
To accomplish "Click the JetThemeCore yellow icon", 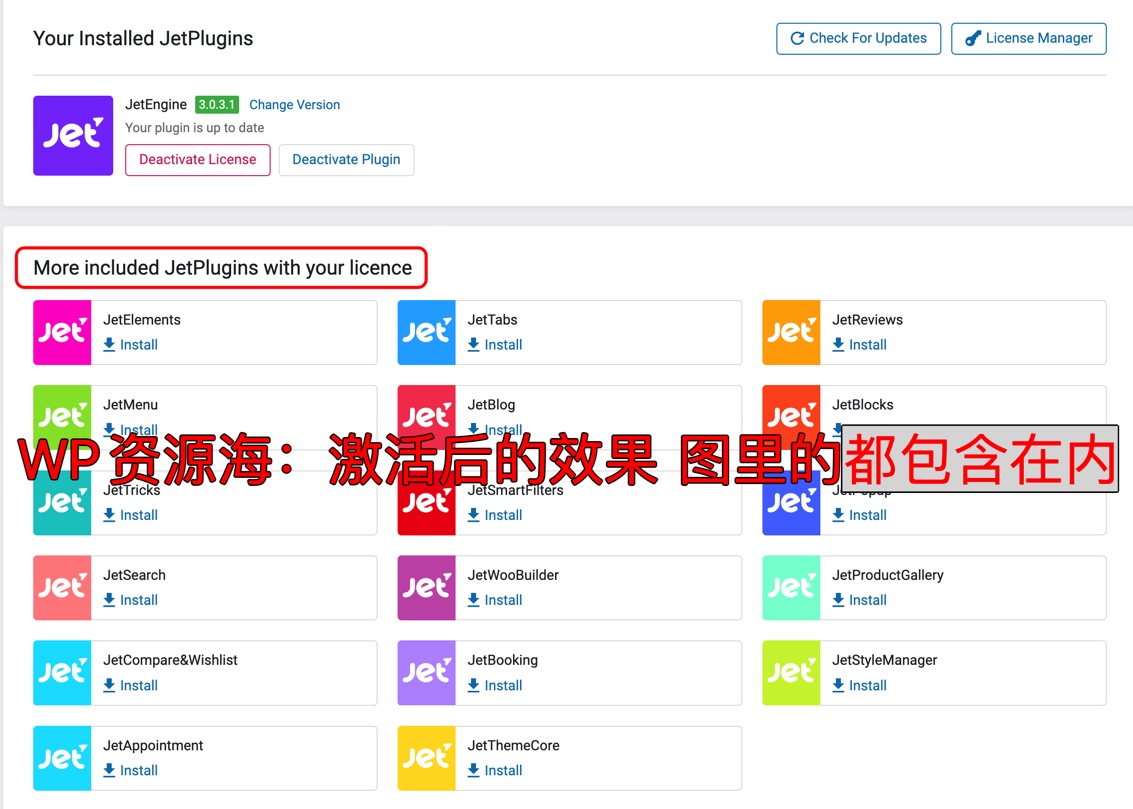I will pos(426,758).
